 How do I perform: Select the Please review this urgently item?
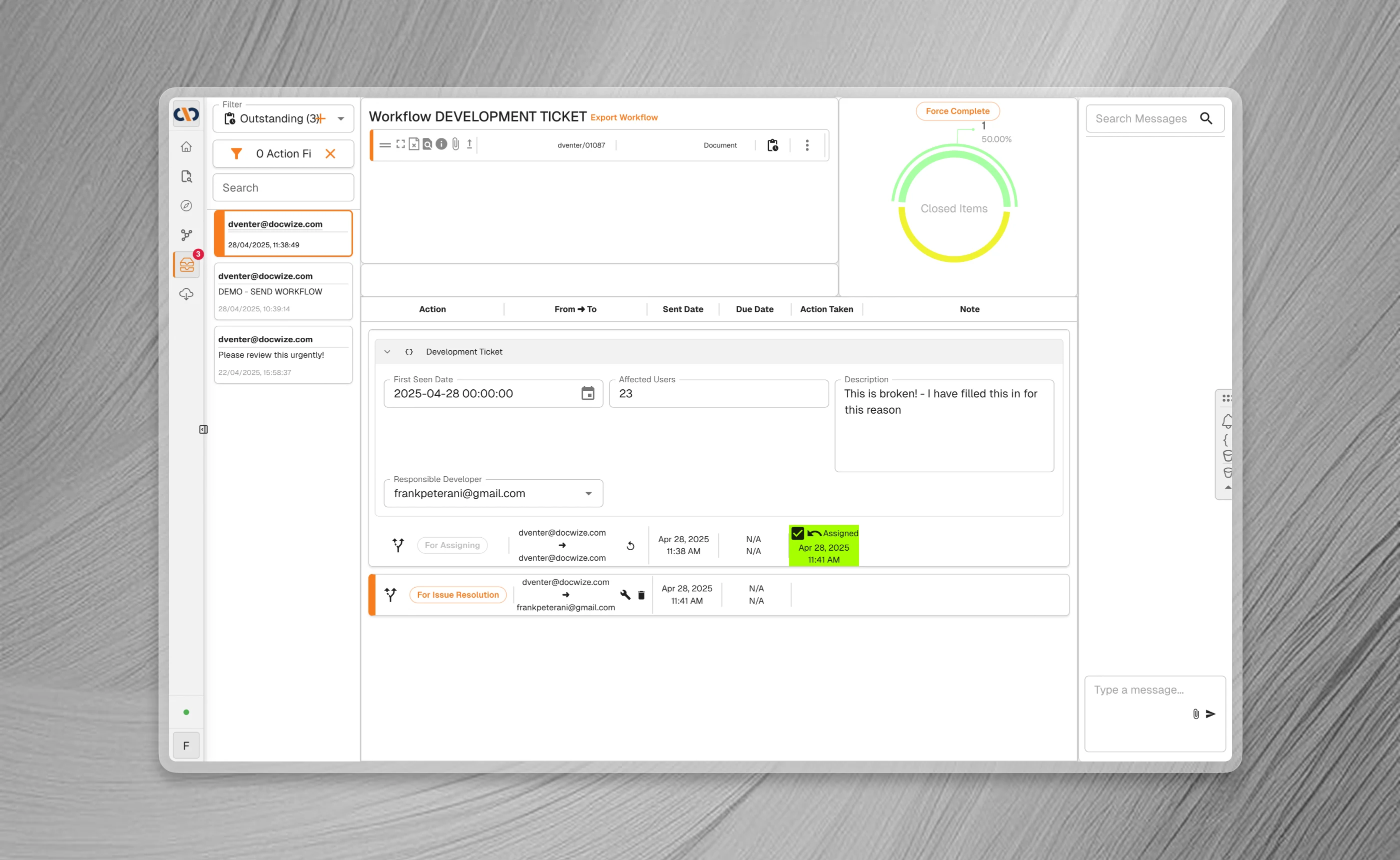283,355
